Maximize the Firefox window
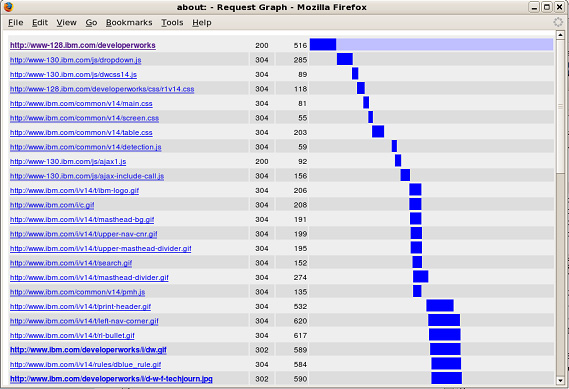 [547, 7]
